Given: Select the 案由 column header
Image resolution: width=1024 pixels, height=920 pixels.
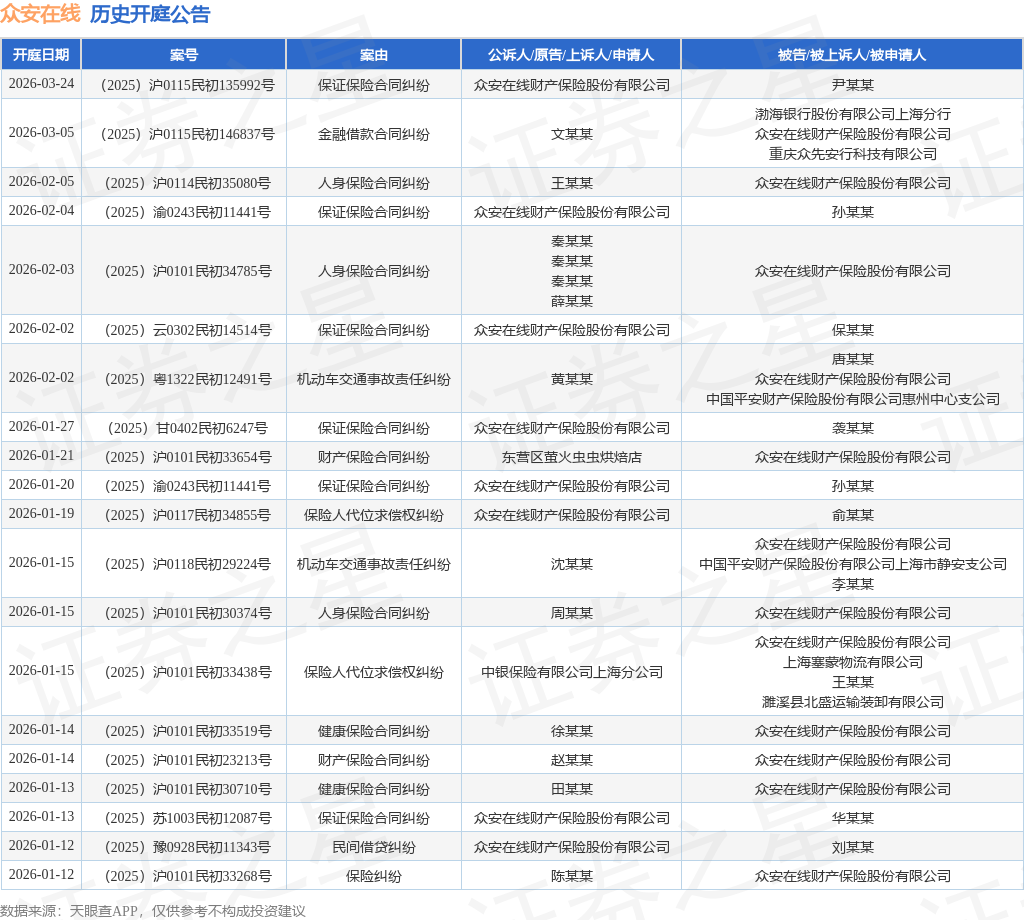Looking at the screenshot, I should point(374,55).
